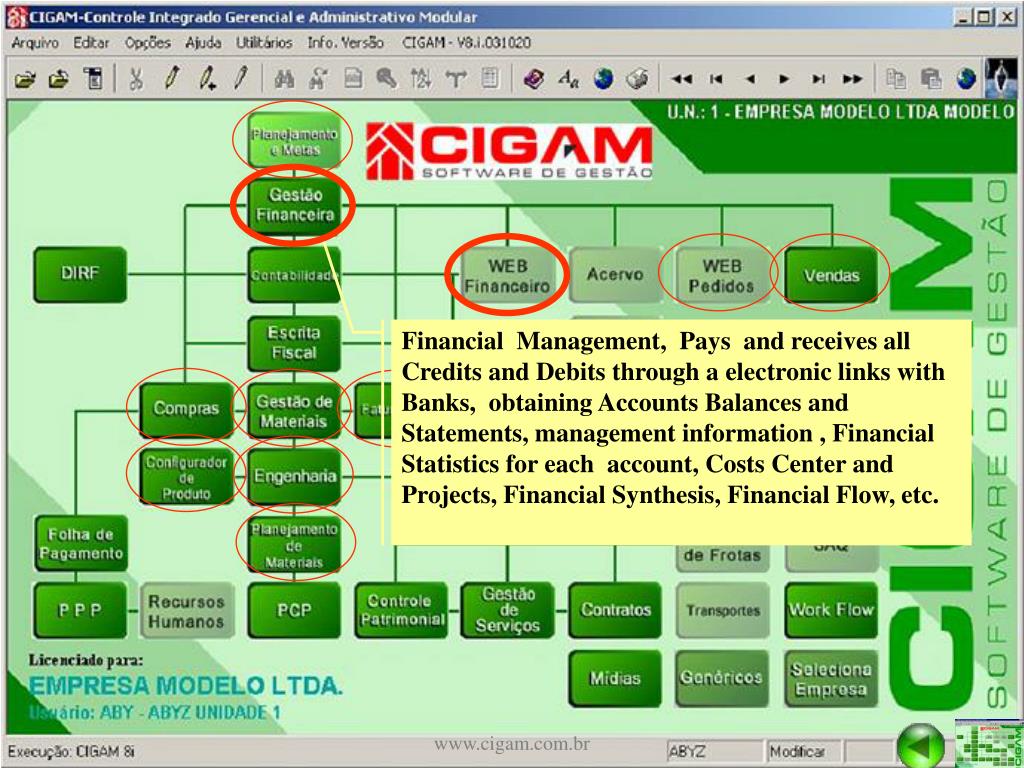Open the PCP module

pyautogui.click(x=294, y=610)
